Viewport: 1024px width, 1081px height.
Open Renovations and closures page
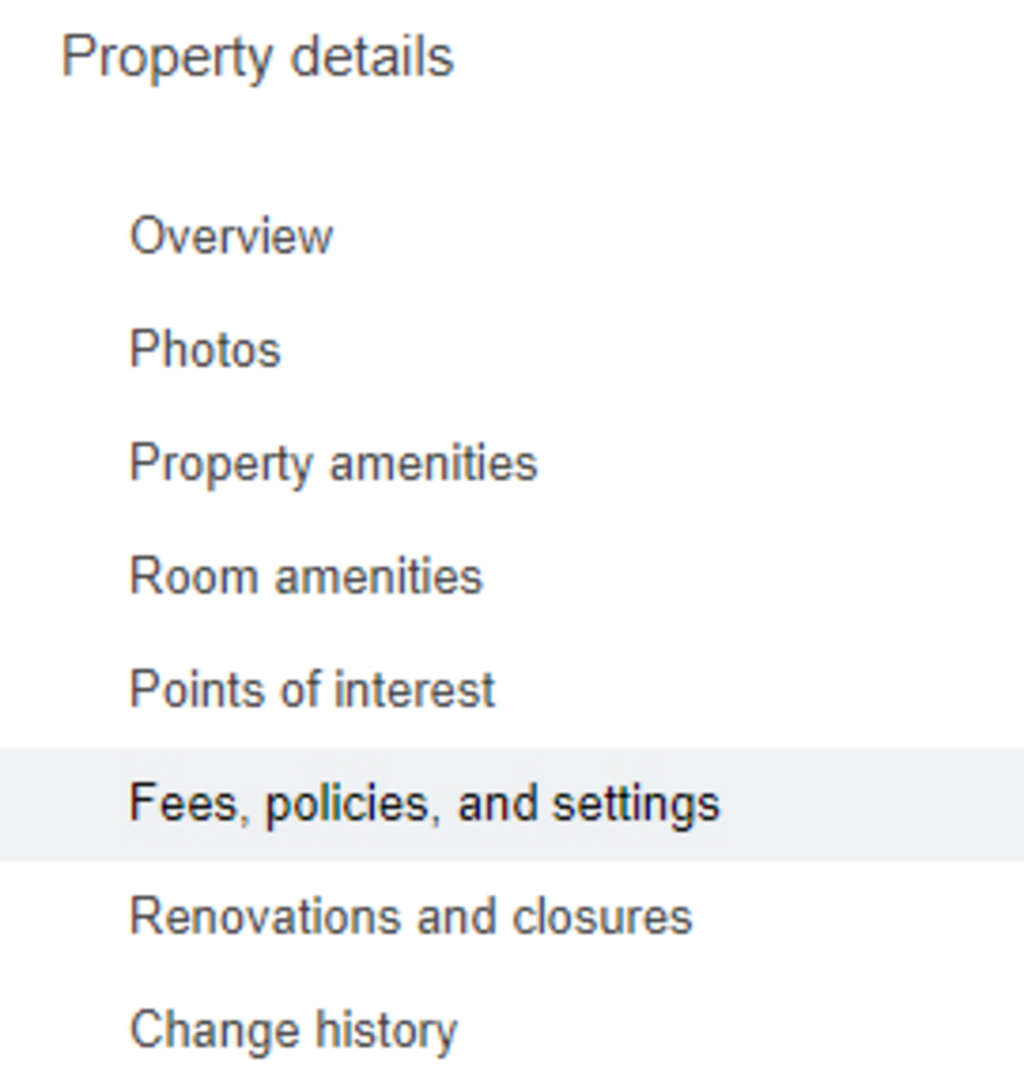(410, 917)
